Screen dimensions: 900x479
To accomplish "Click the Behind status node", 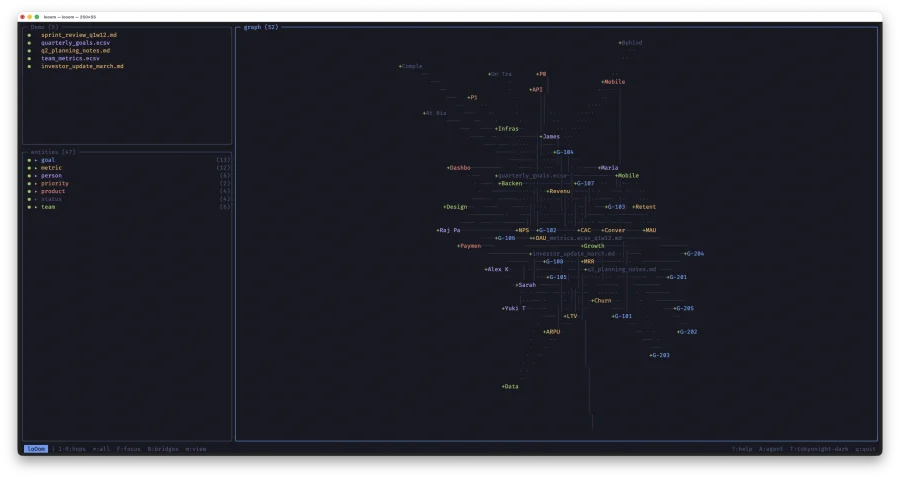I will [631, 43].
